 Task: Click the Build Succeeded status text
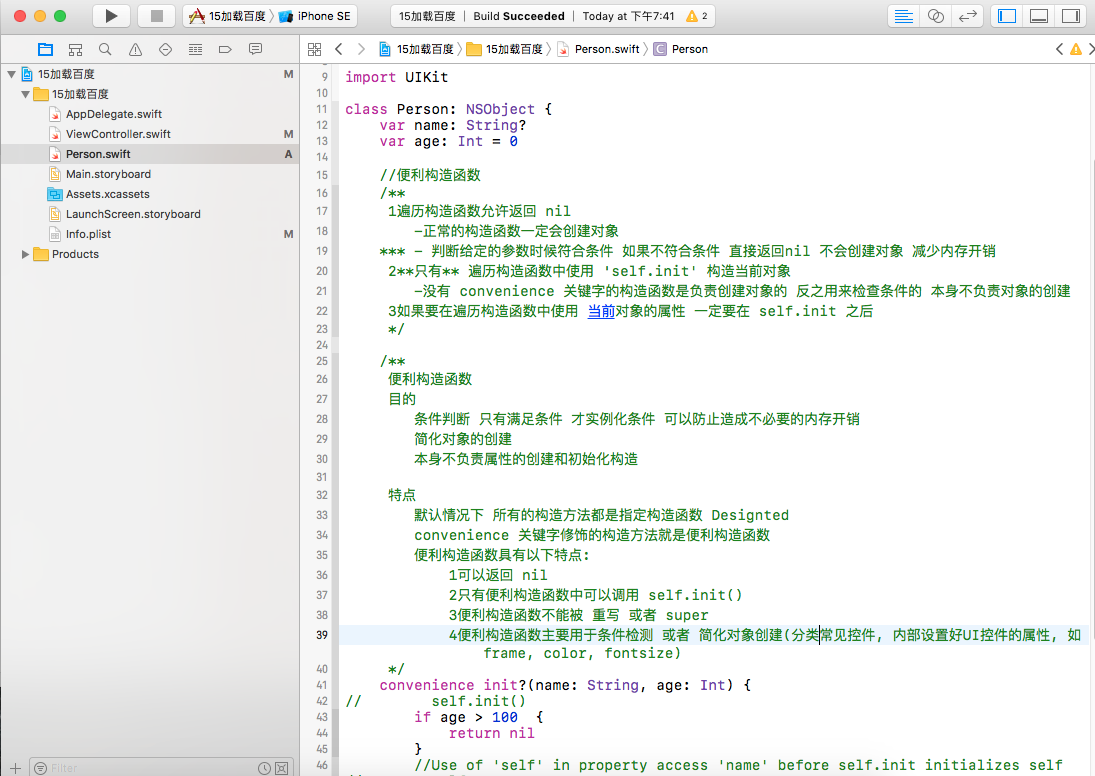pyautogui.click(x=519, y=16)
